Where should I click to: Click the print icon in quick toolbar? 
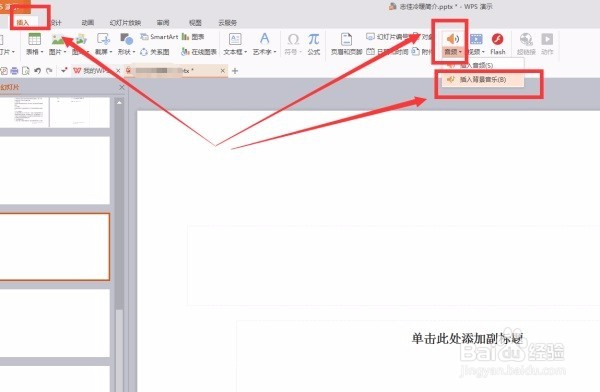(x=14, y=71)
